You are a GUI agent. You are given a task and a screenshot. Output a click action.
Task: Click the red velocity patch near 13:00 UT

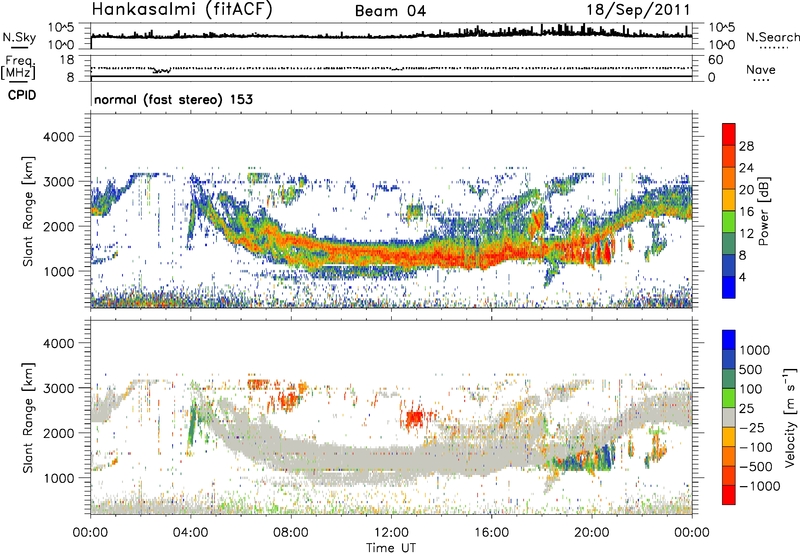(415, 419)
